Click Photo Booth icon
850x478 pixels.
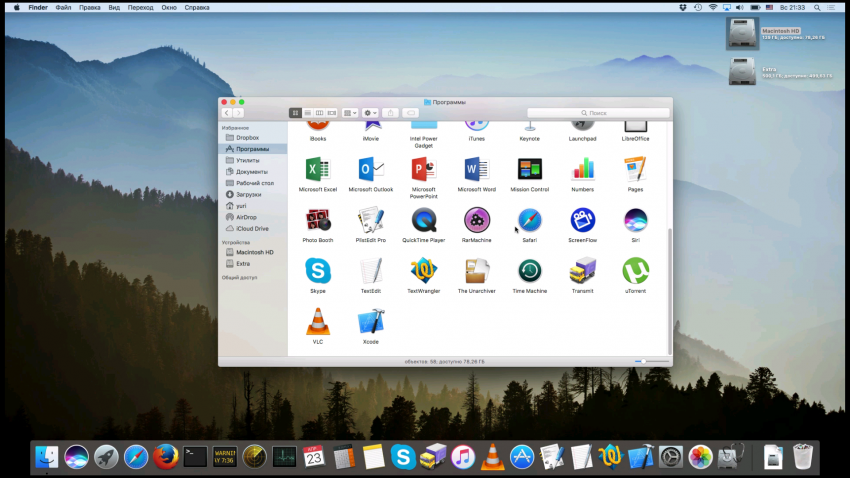pyautogui.click(x=318, y=221)
